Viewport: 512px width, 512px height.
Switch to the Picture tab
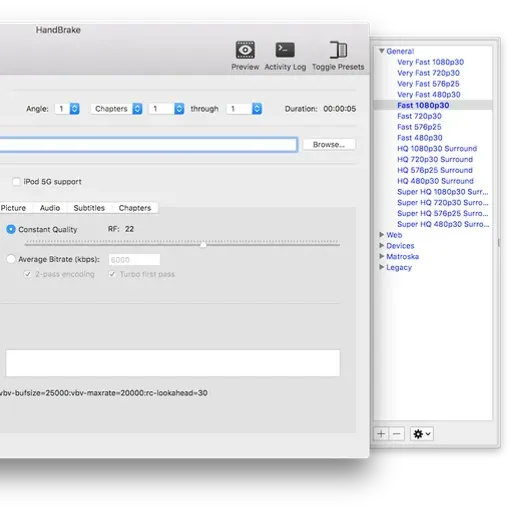point(15,208)
